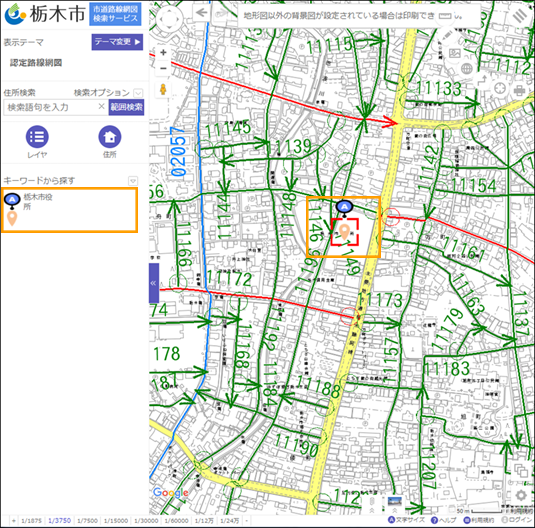Screen dimensions: 535x528
Task: Click 市道路線網図検索サービス title badge
Action: click(x=115, y=14)
